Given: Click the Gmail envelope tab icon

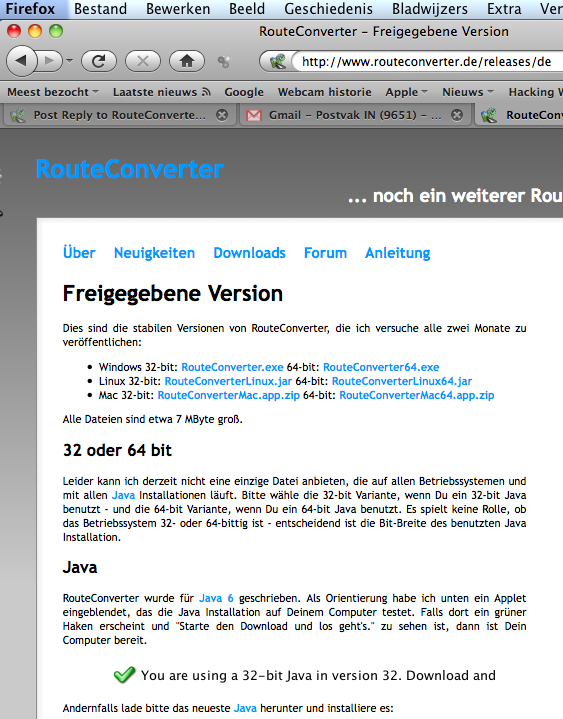Looking at the screenshot, I should pos(254,115).
